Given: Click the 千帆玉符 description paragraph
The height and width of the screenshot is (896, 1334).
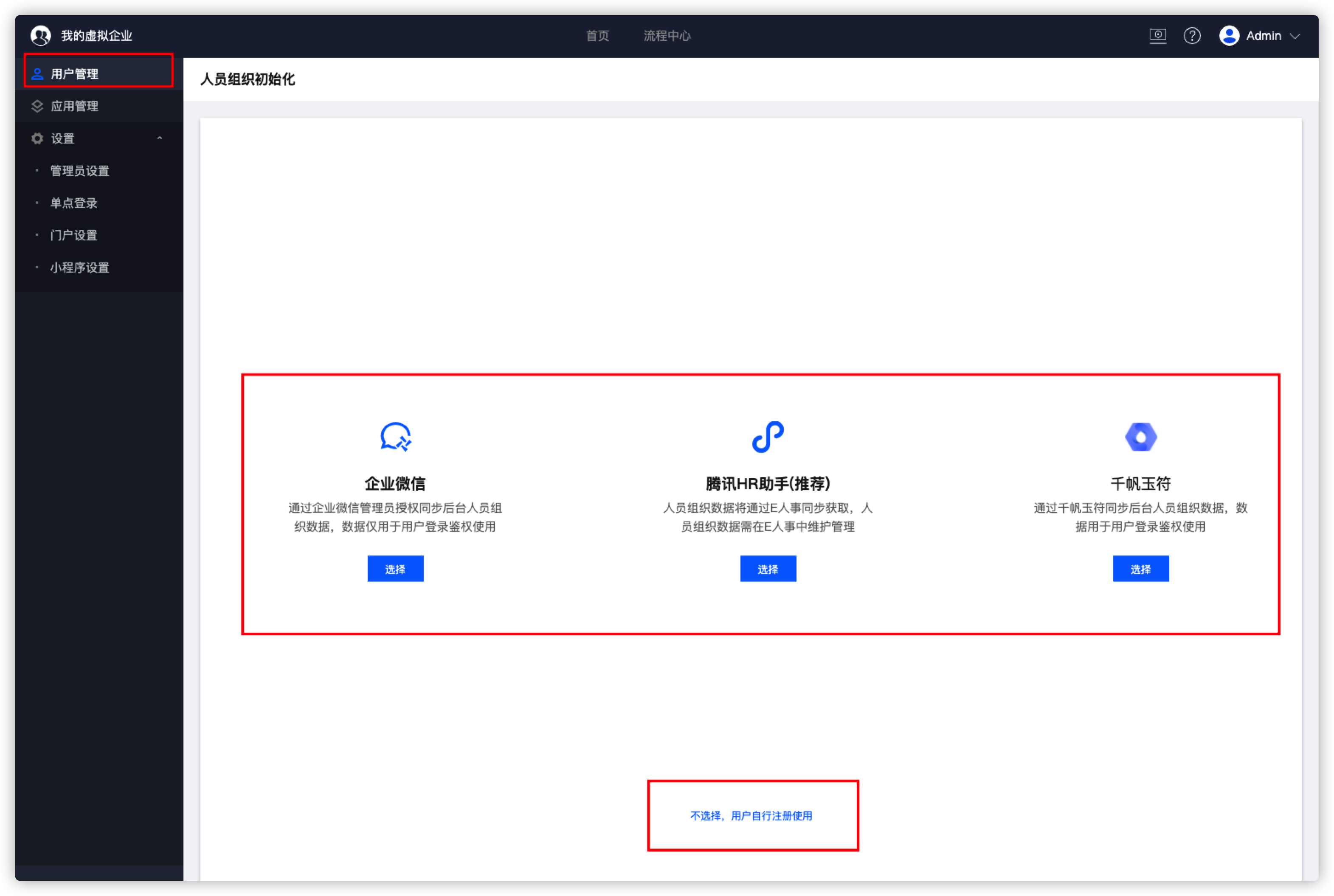Looking at the screenshot, I should click(1140, 517).
